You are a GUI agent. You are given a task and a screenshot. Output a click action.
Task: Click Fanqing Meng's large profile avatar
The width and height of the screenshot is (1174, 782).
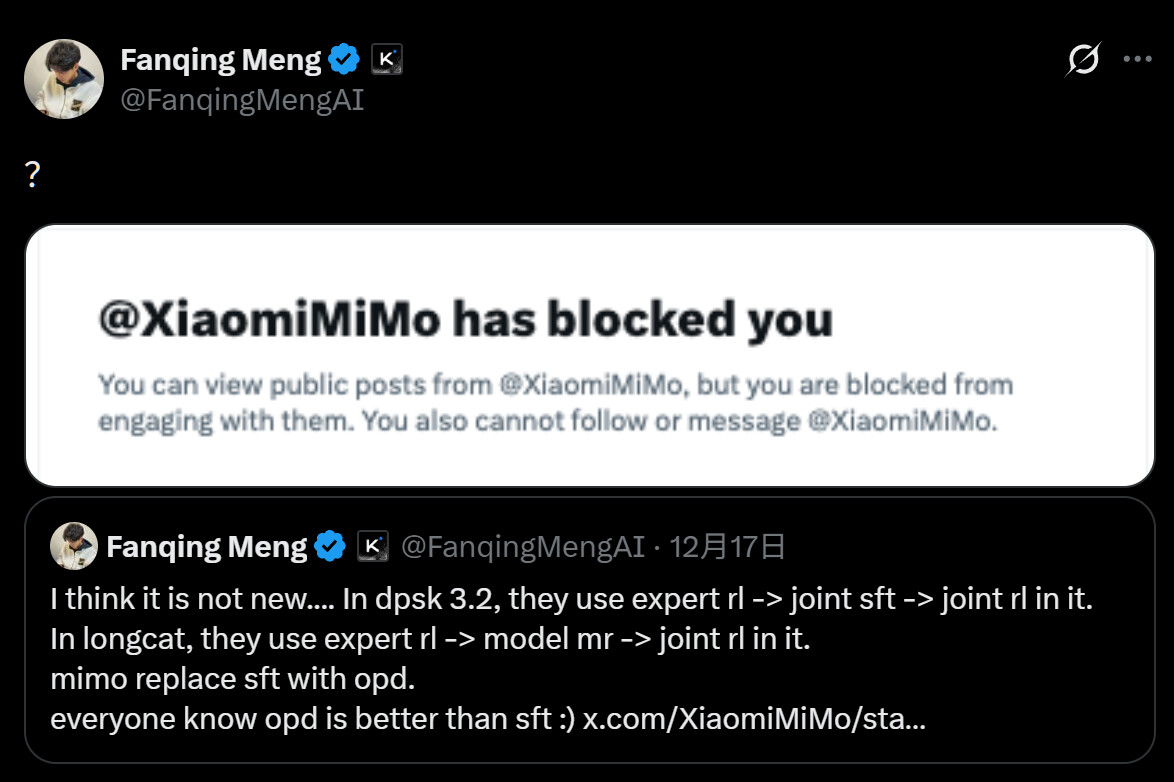(x=64, y=79)
